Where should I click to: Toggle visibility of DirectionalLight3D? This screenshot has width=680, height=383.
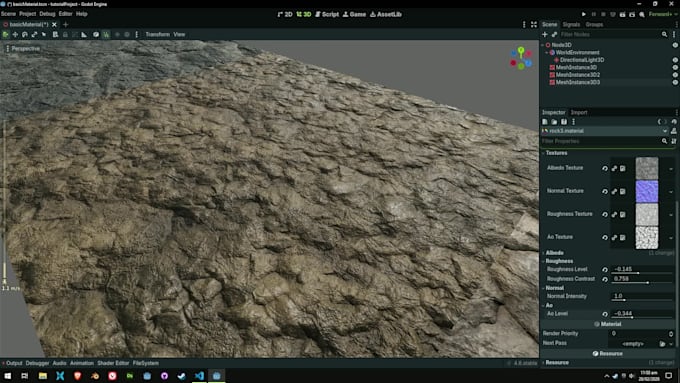[x=675, y=60]
